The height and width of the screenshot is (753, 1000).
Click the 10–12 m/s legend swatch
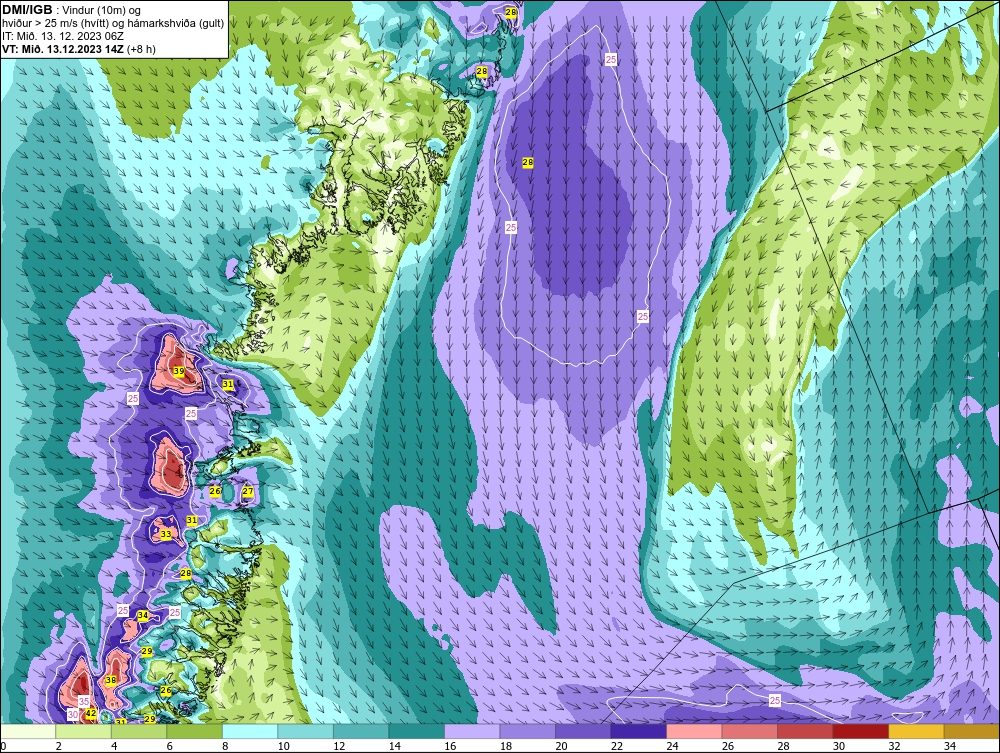(305, 731)
